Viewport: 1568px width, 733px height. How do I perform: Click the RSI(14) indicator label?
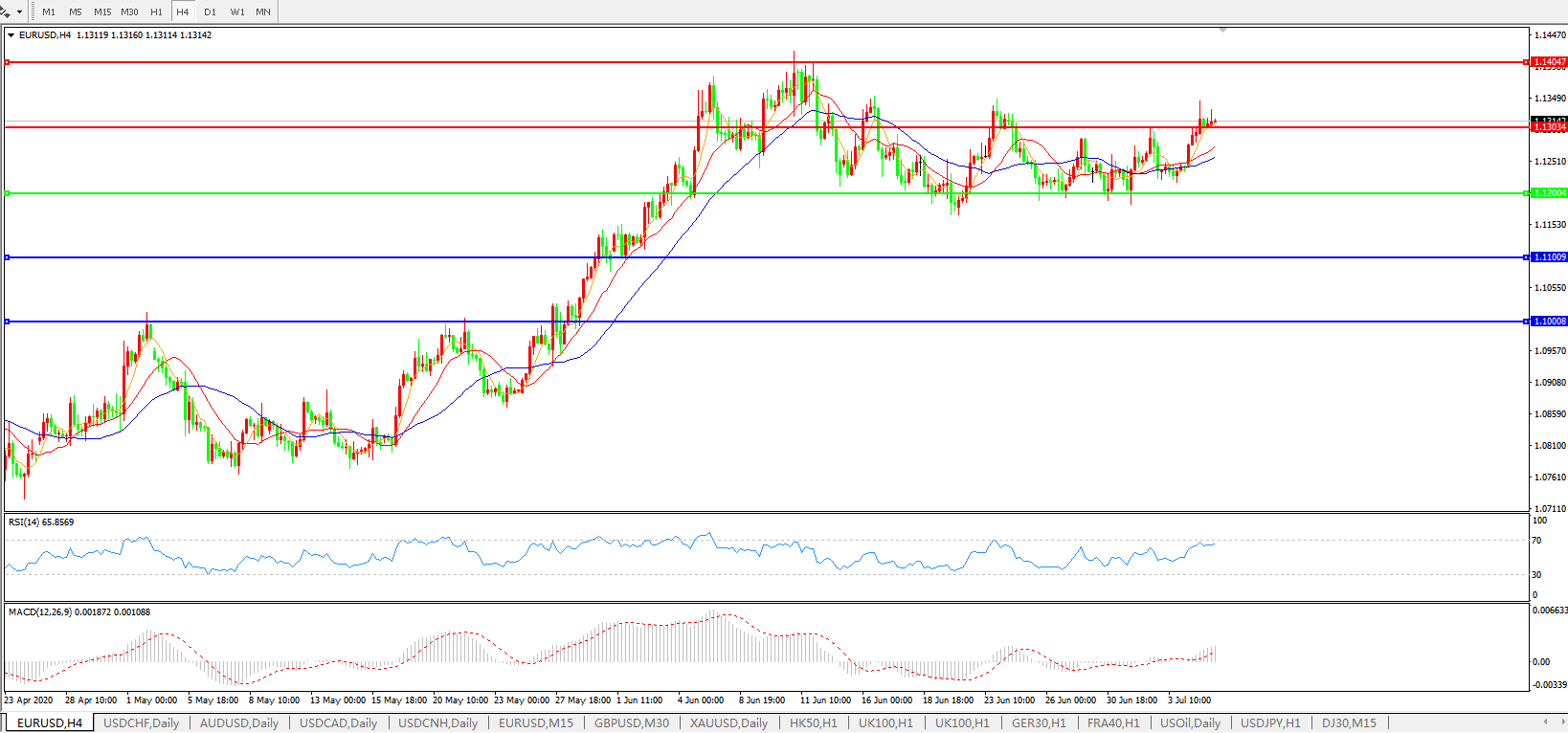(41, 522)
